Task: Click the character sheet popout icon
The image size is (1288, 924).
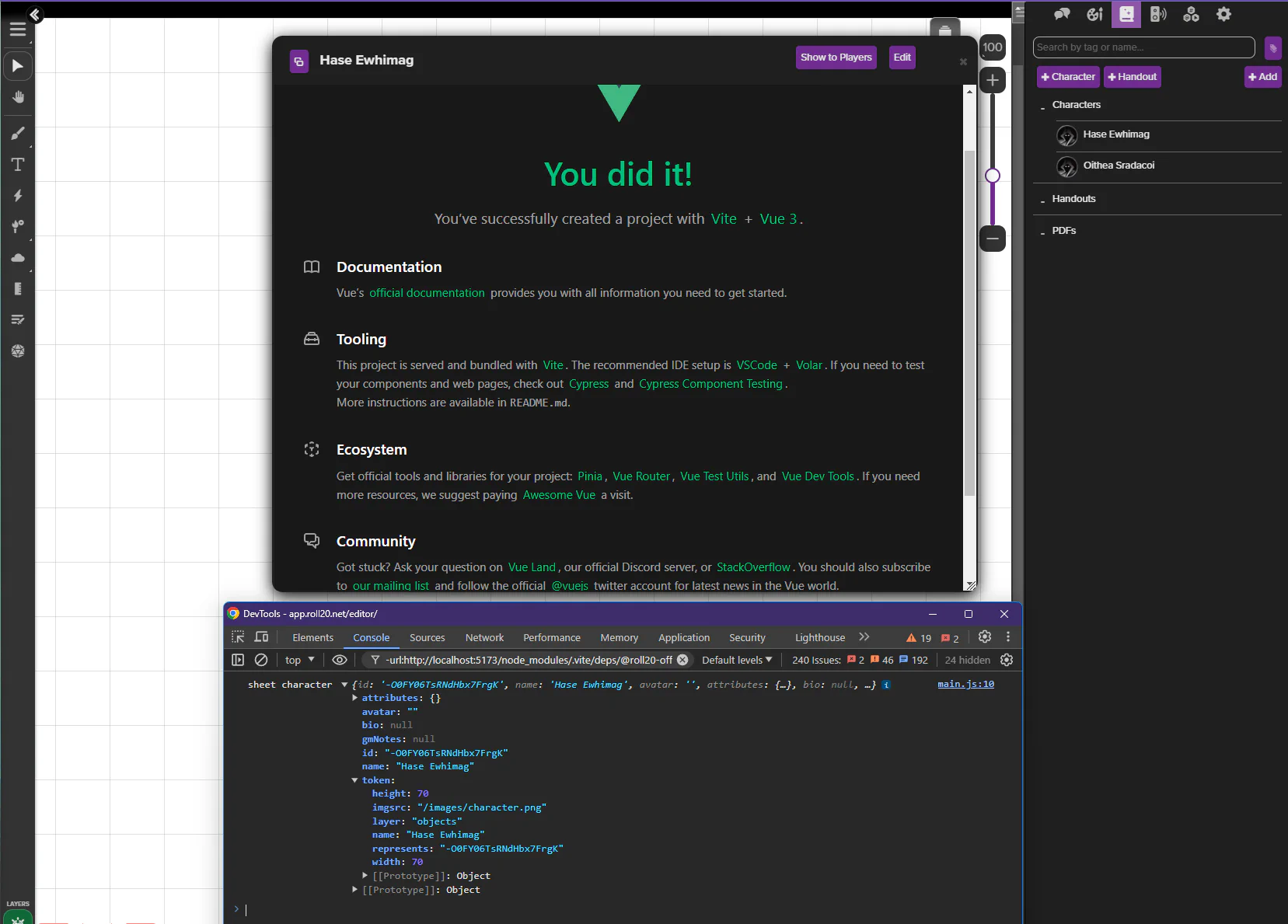Action: coord(299,61)
